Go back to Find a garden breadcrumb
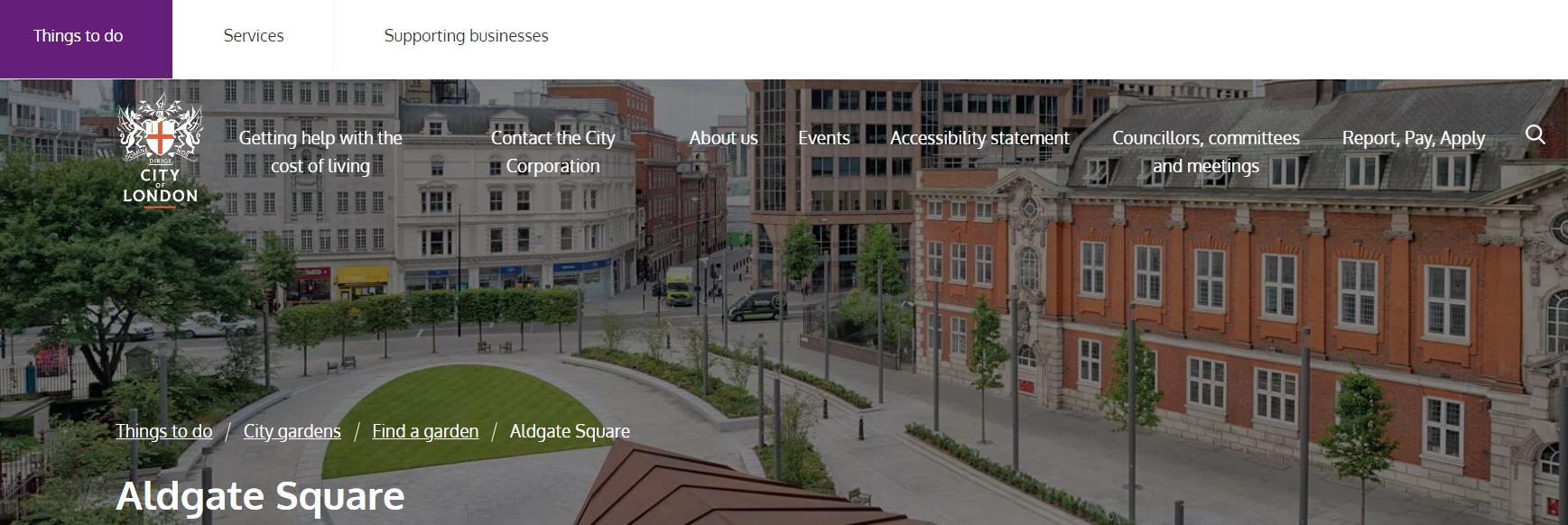The image size is (1568, 525). pyautogui.click(x=425, y=431)
